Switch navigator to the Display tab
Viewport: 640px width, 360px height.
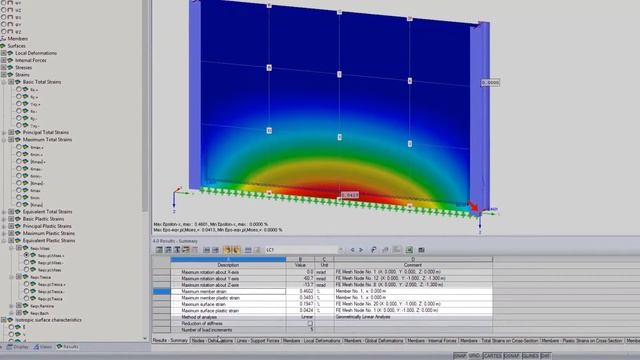pos(18,347)
